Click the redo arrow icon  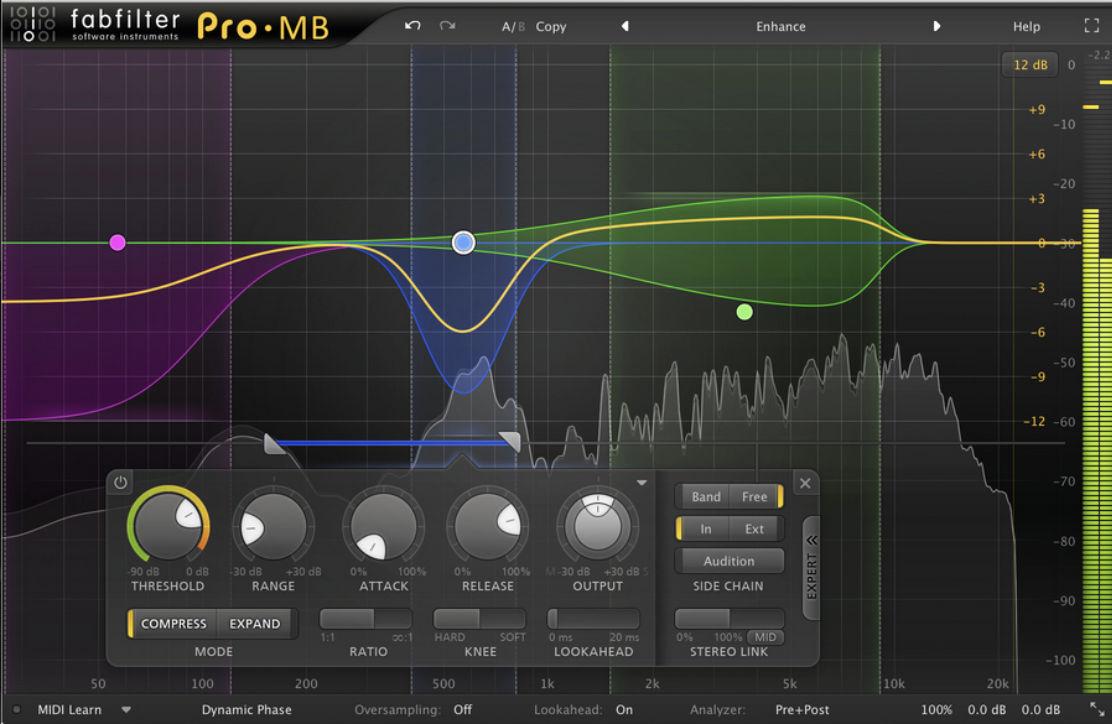coord(447,26)
